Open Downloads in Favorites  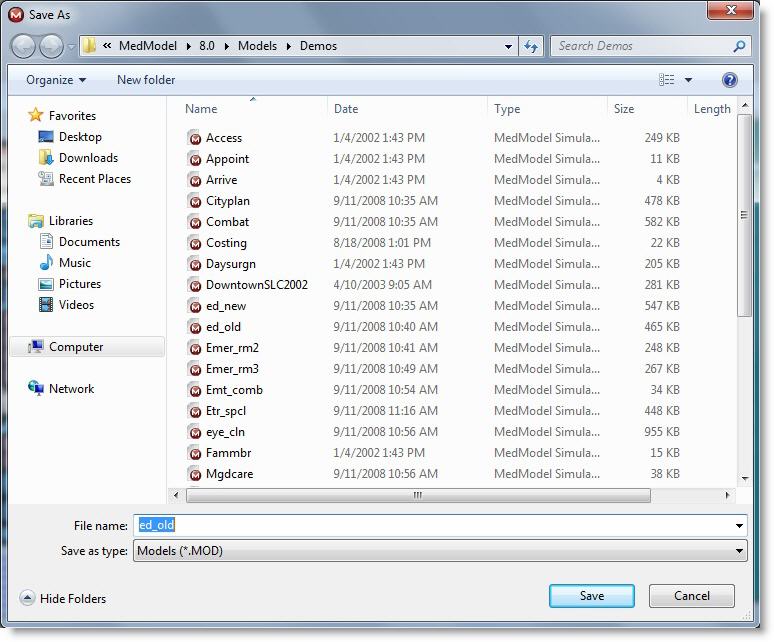tap(78, 158)
